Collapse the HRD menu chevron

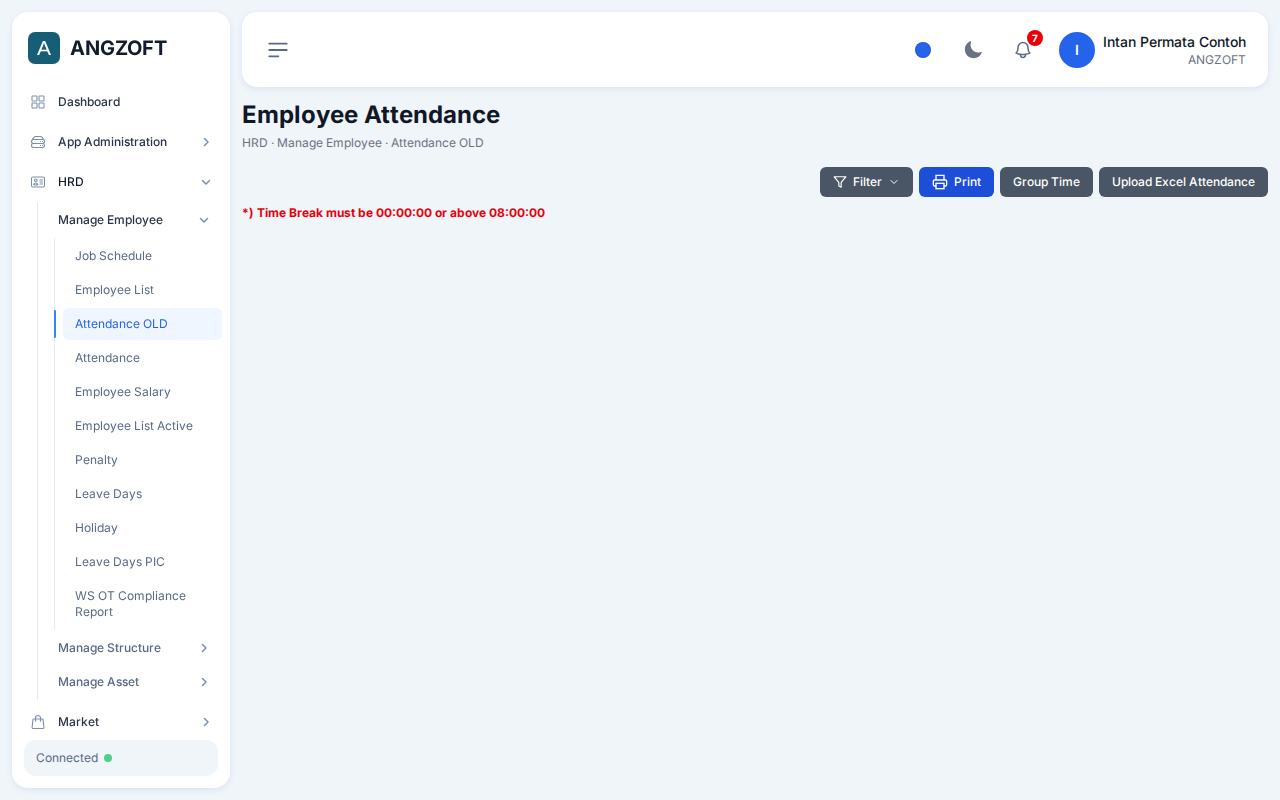click(206, 182)
